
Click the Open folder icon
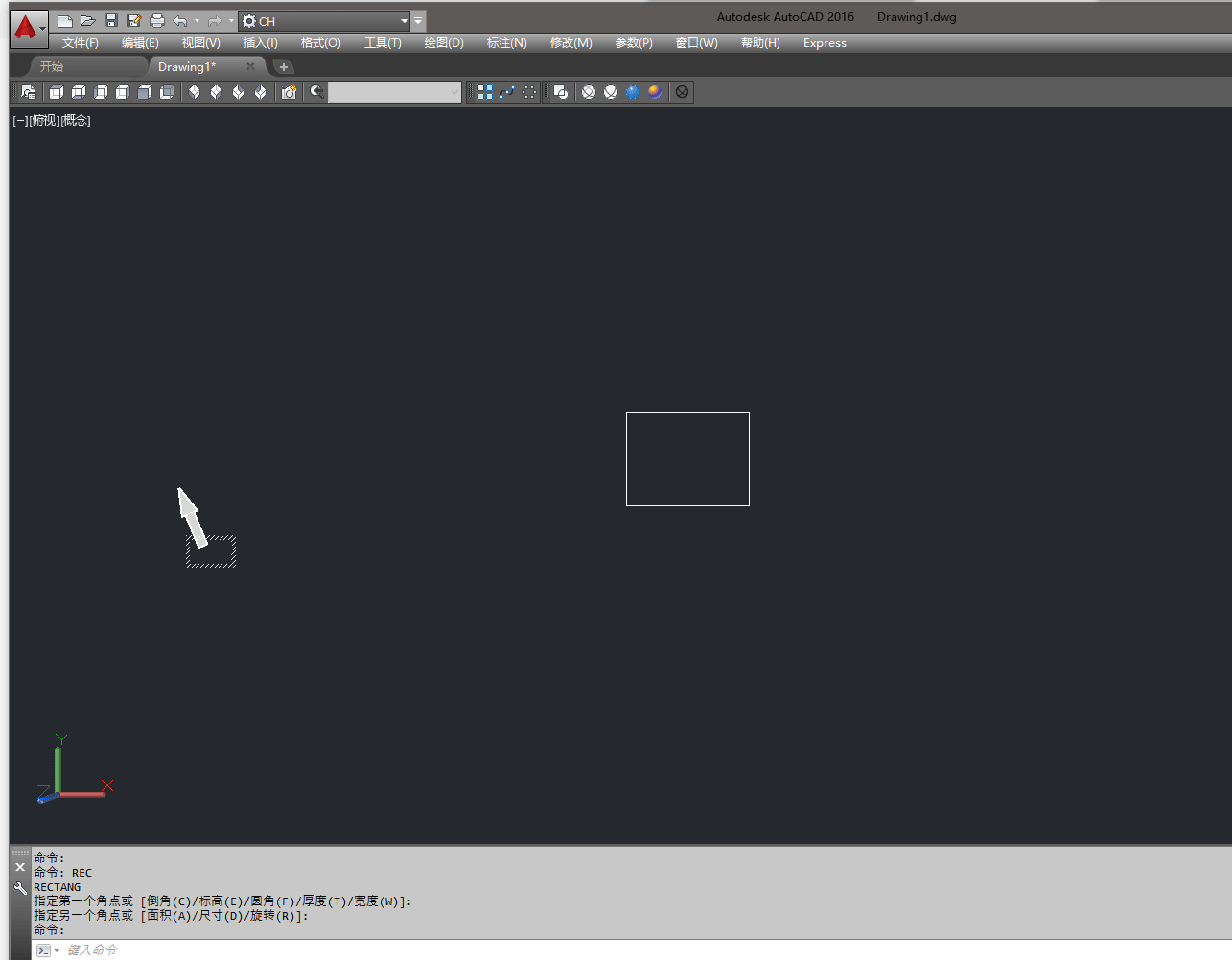tap(88, 21)
